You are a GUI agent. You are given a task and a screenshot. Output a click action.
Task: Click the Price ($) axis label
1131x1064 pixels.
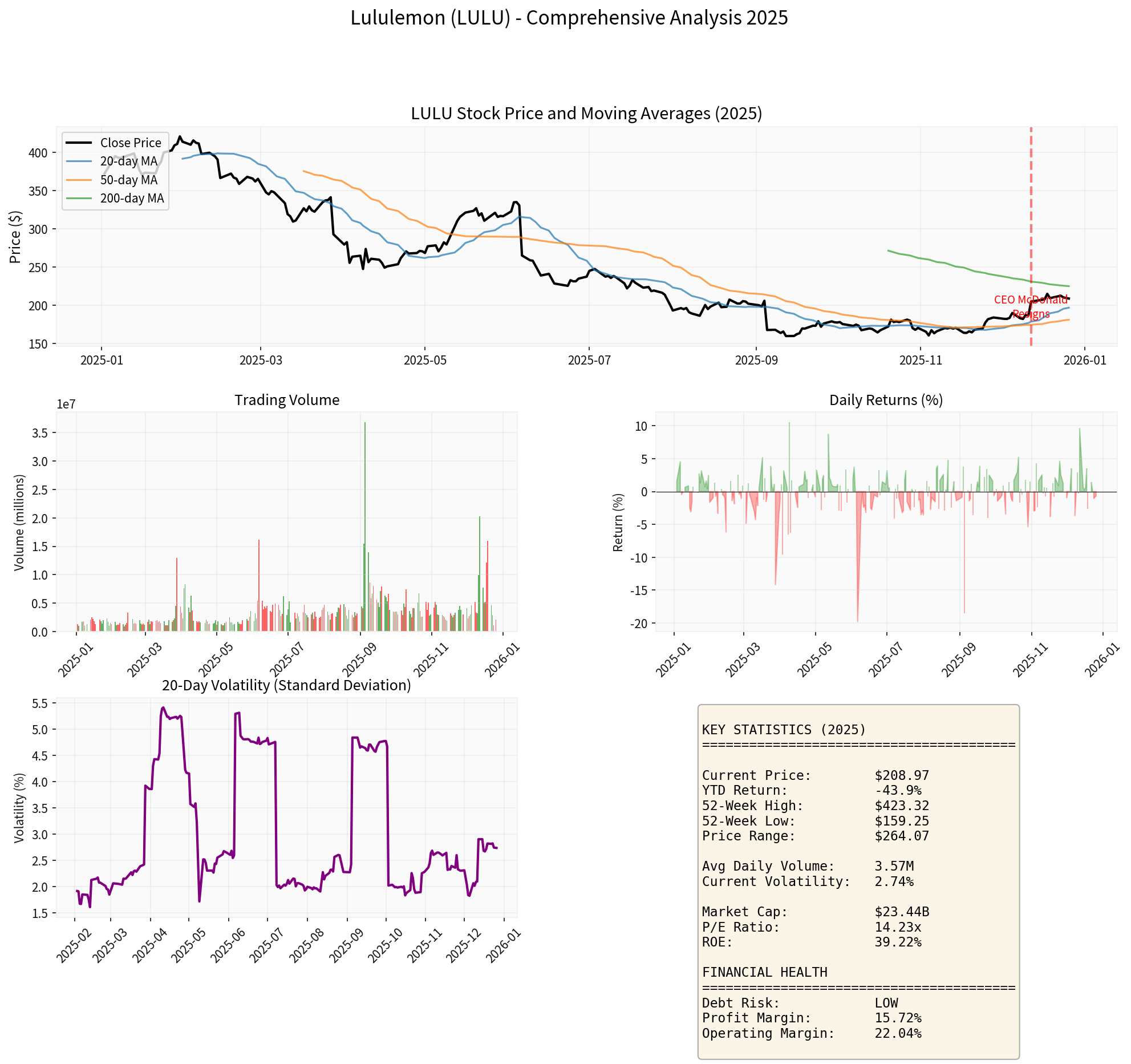coord(15,237)
